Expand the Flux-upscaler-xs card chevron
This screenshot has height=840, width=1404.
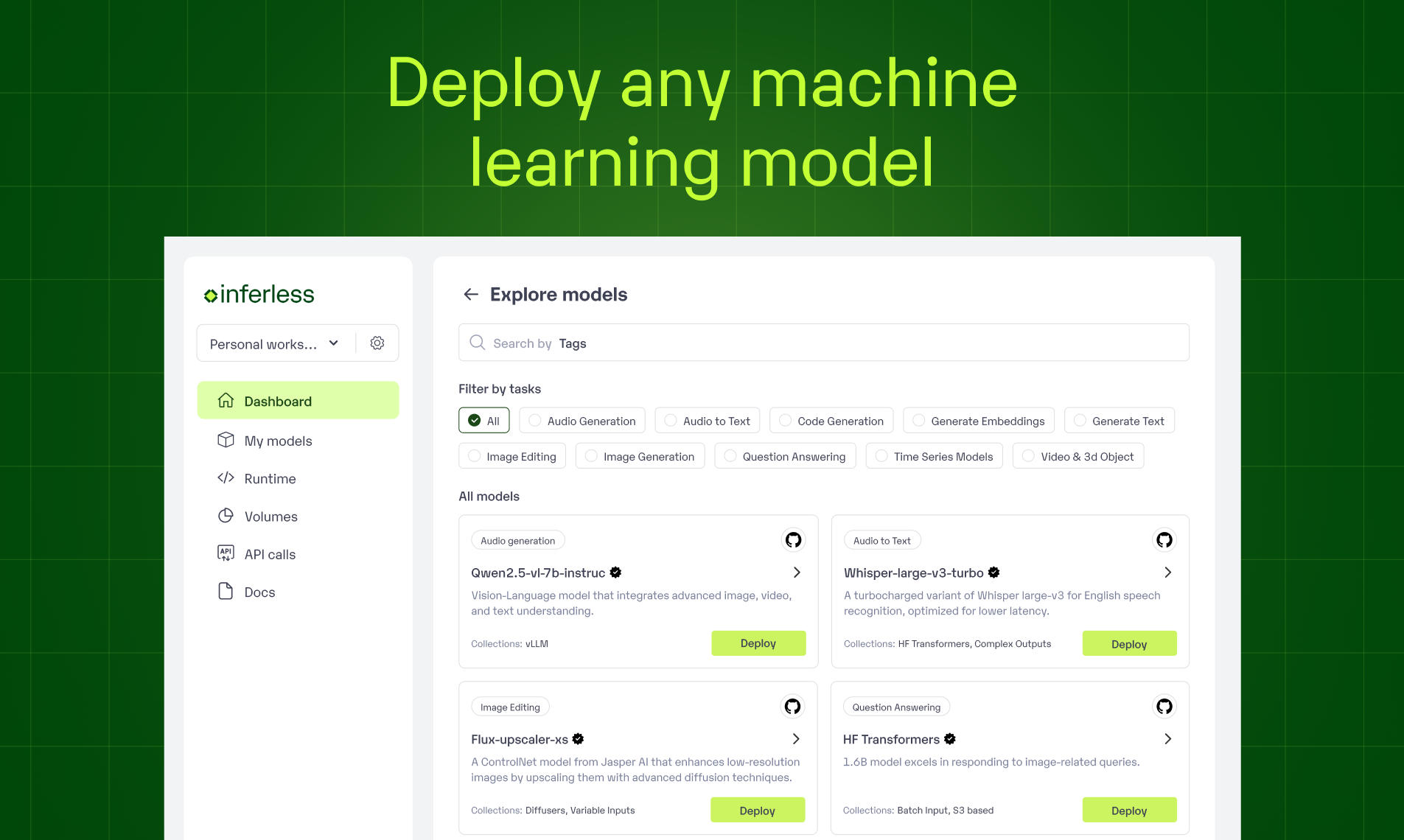[x=796, y=739]
